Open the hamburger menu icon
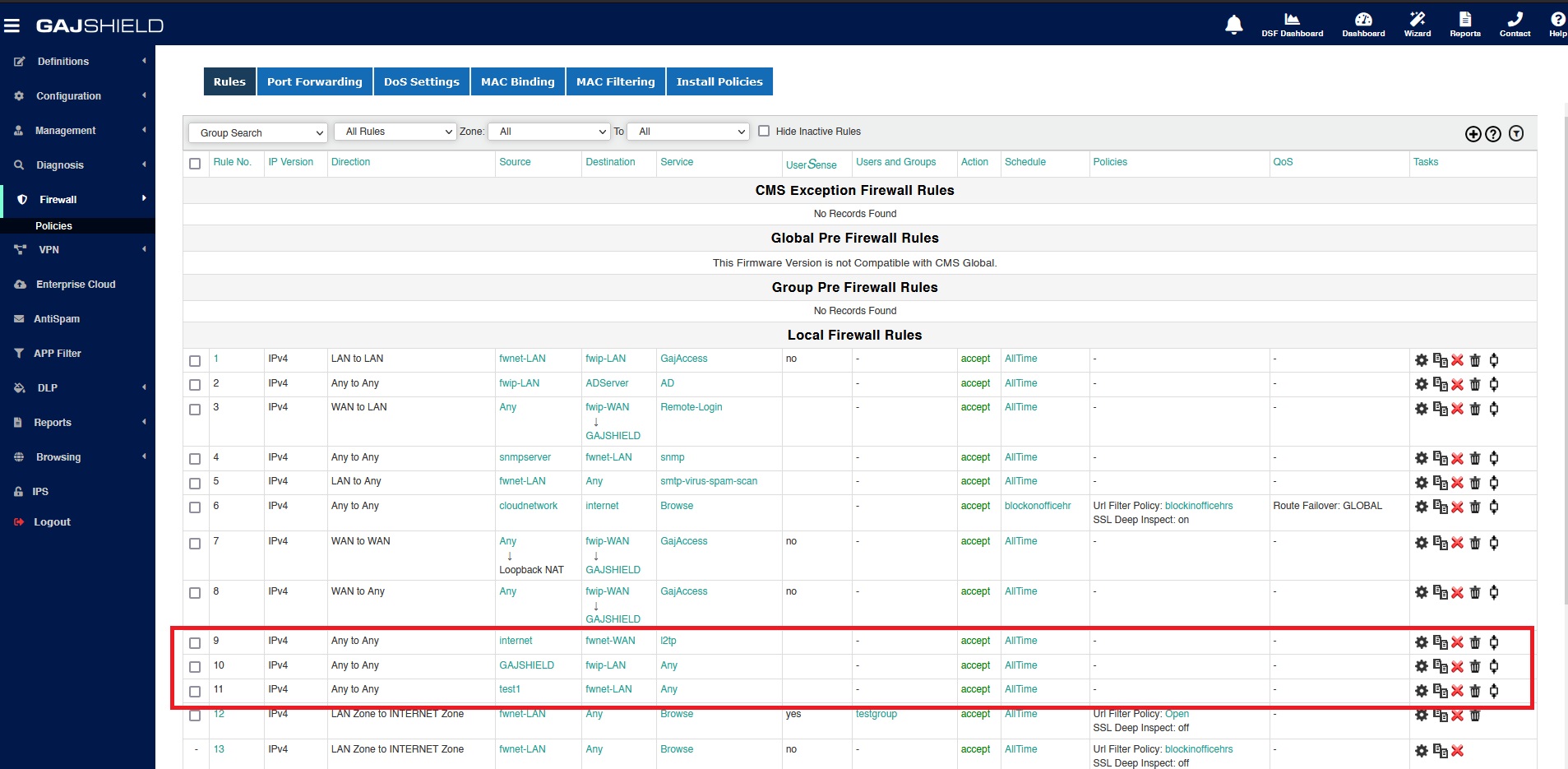Viewport: 1568px width, 769px height. coord(12,25)
